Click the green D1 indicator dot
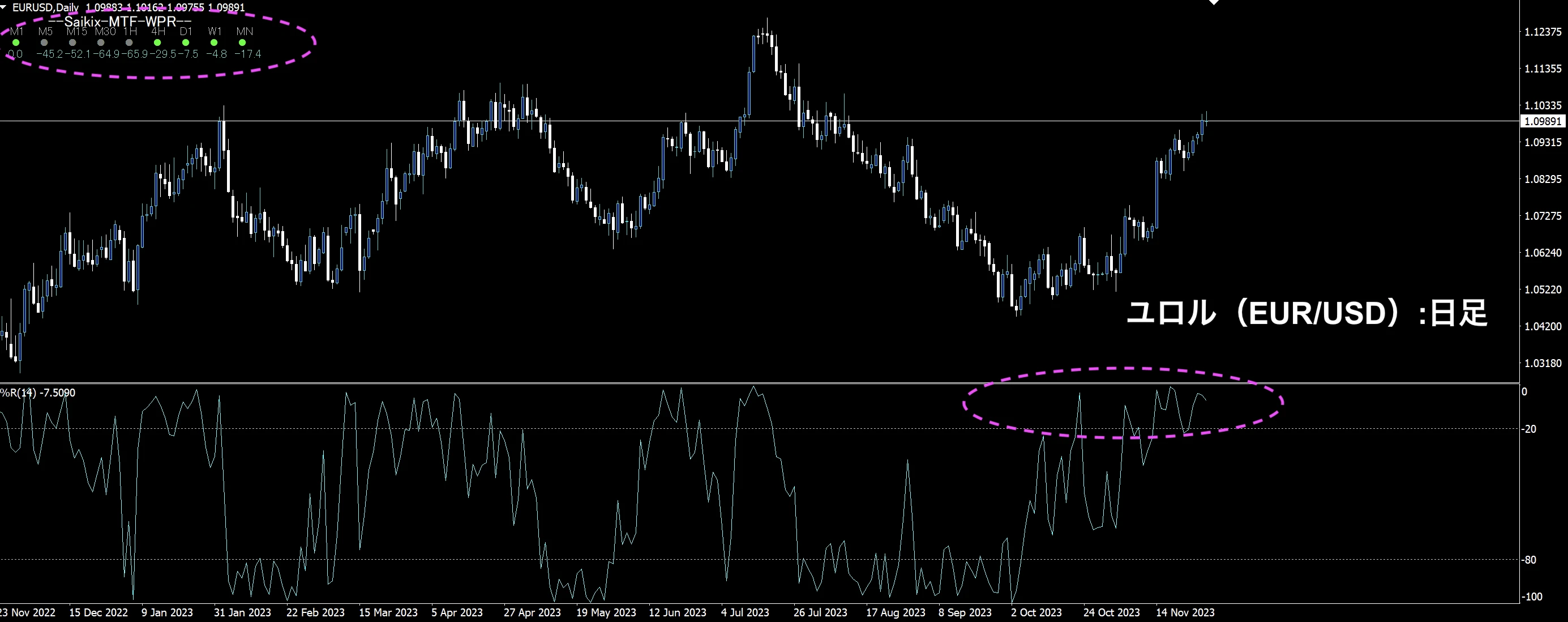This screenshot has height=622, width=1568. point(186,42)
